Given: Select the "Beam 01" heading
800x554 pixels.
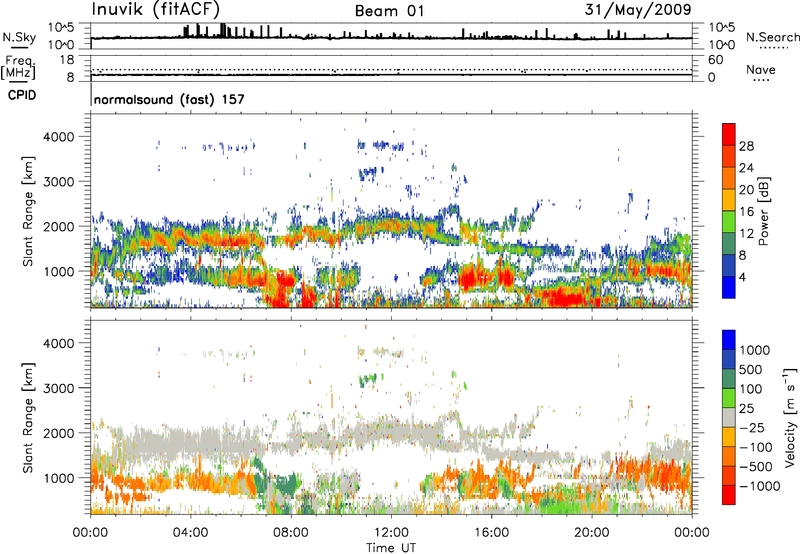Looking at the screenshot, I should coord(390,11).
